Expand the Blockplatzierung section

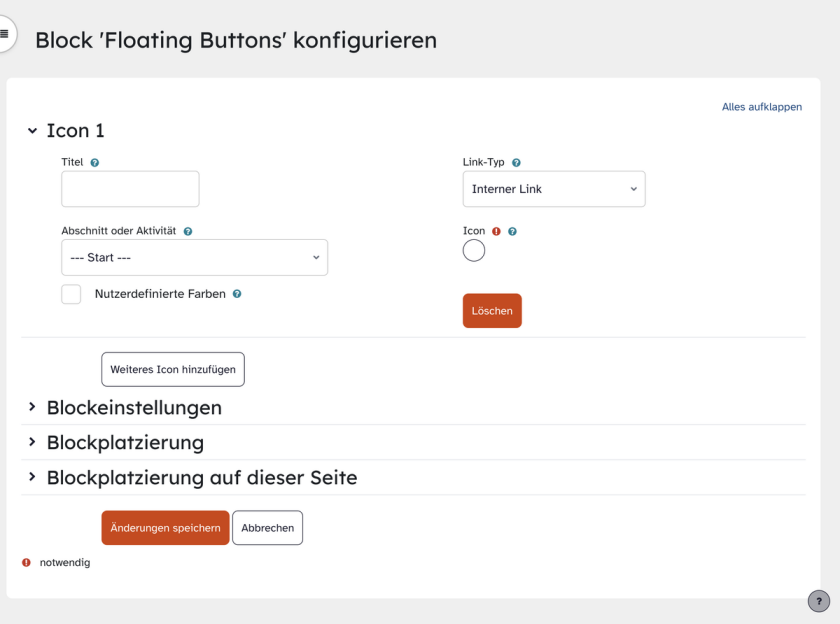pyautogui.click(x=124, y=442)
